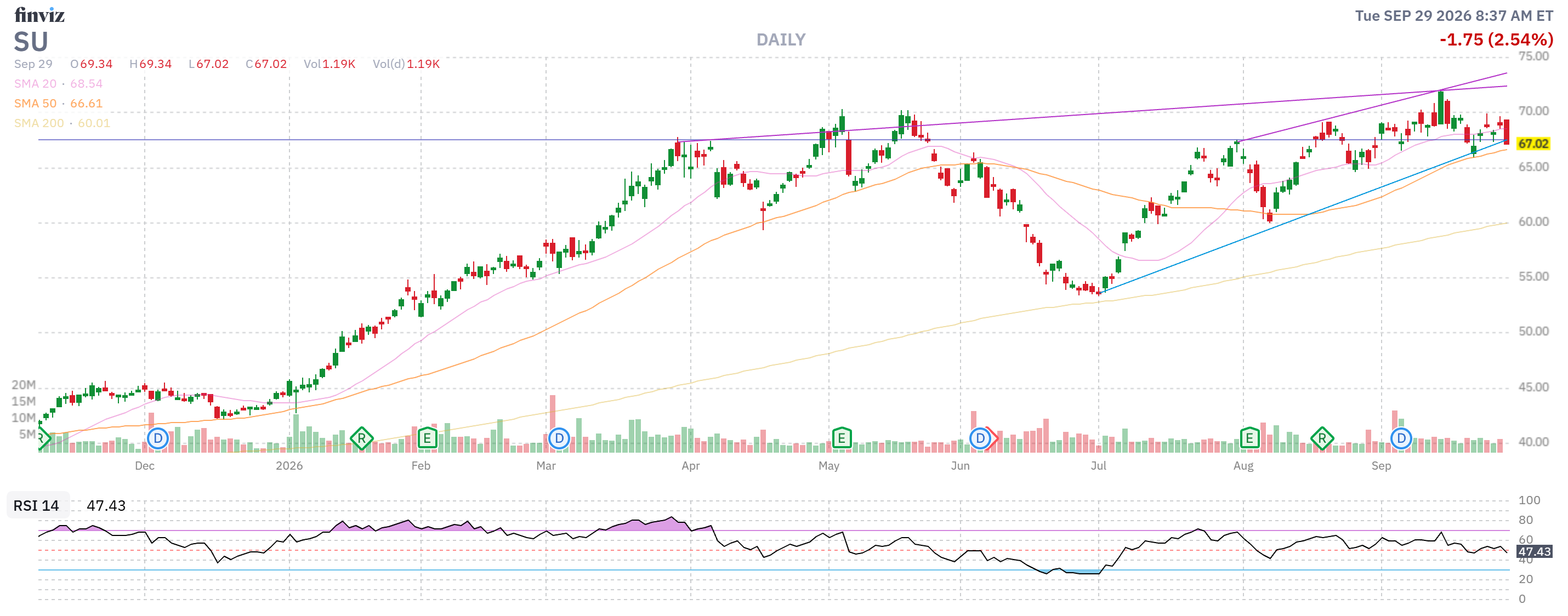This screenshot has height=616, width=1568.
Task: Click the finviz logo
Action: [39, 15]
